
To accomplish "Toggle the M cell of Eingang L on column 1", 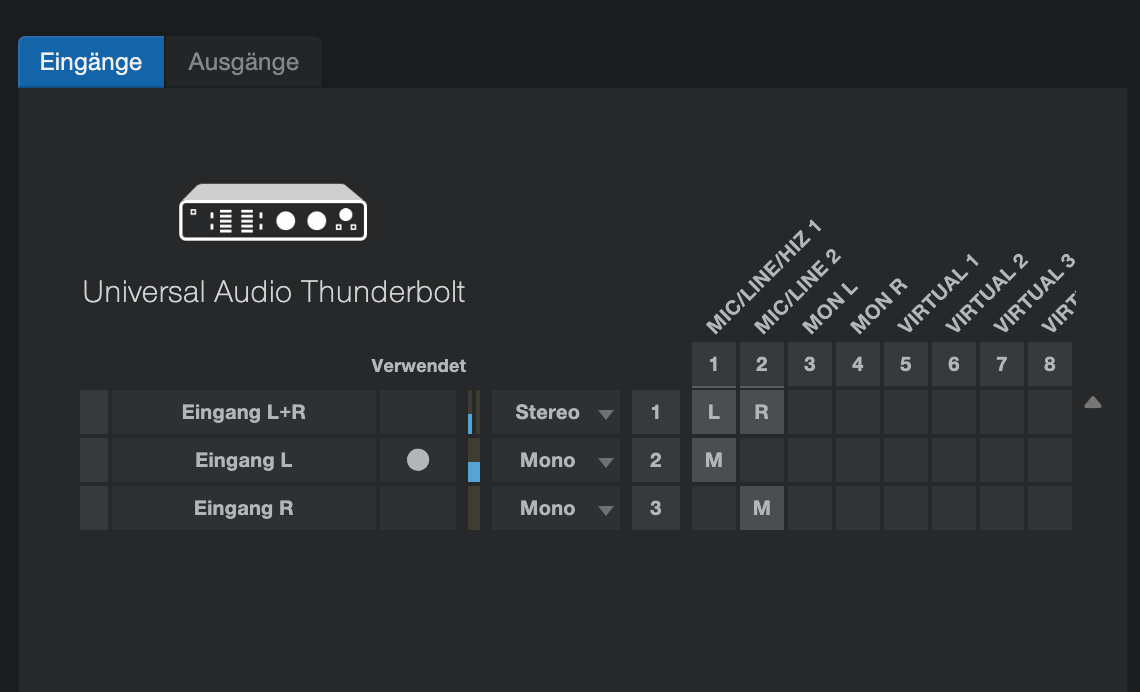I will (714, 460).
